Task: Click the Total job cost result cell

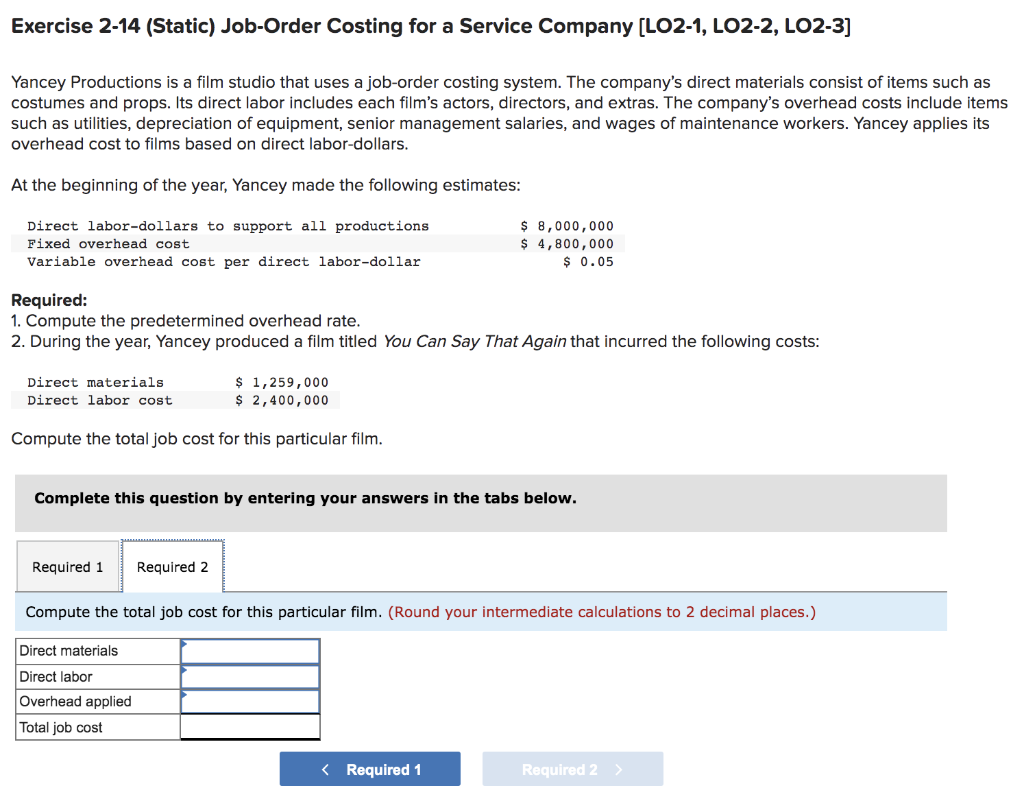Action: click(x=250, y=727)
